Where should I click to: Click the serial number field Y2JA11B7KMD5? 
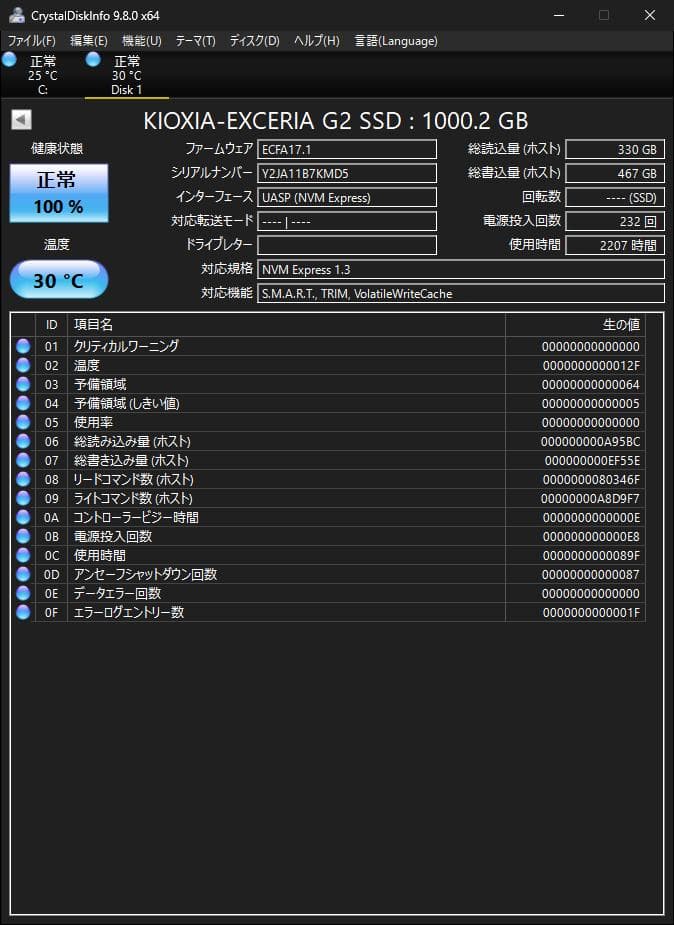[347, 173]
